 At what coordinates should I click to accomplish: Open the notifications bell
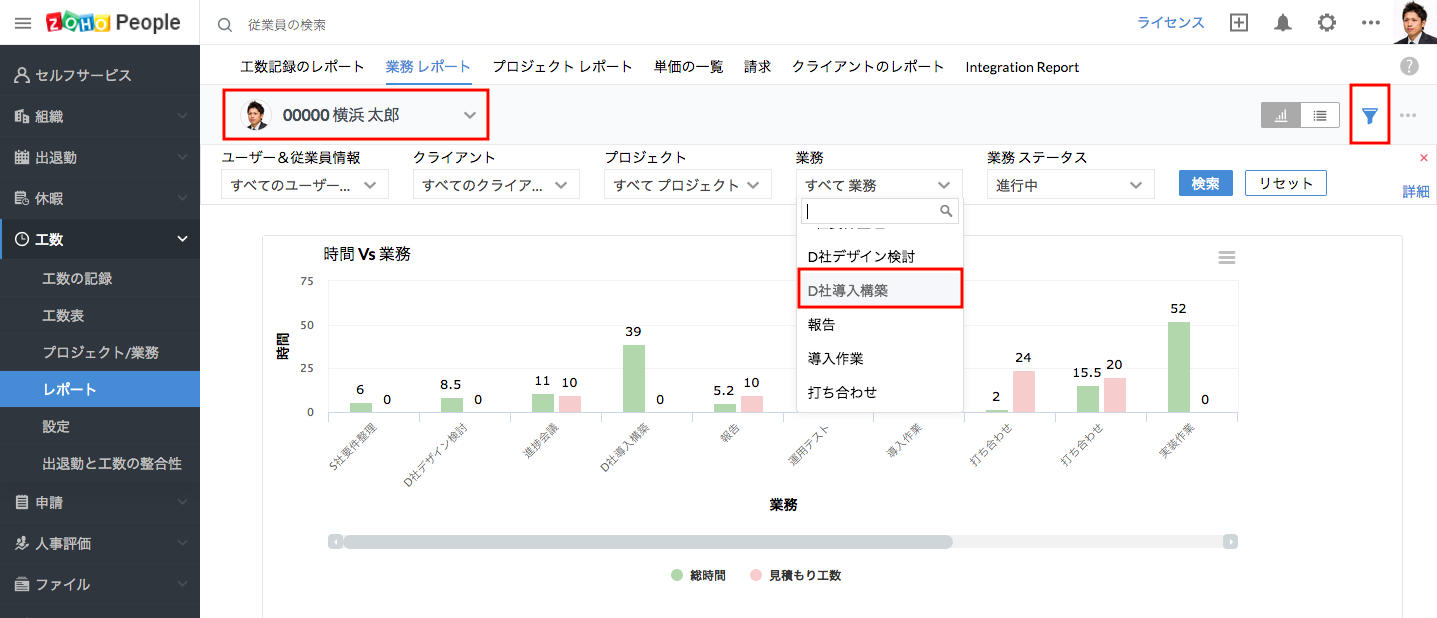[1282, 23]
